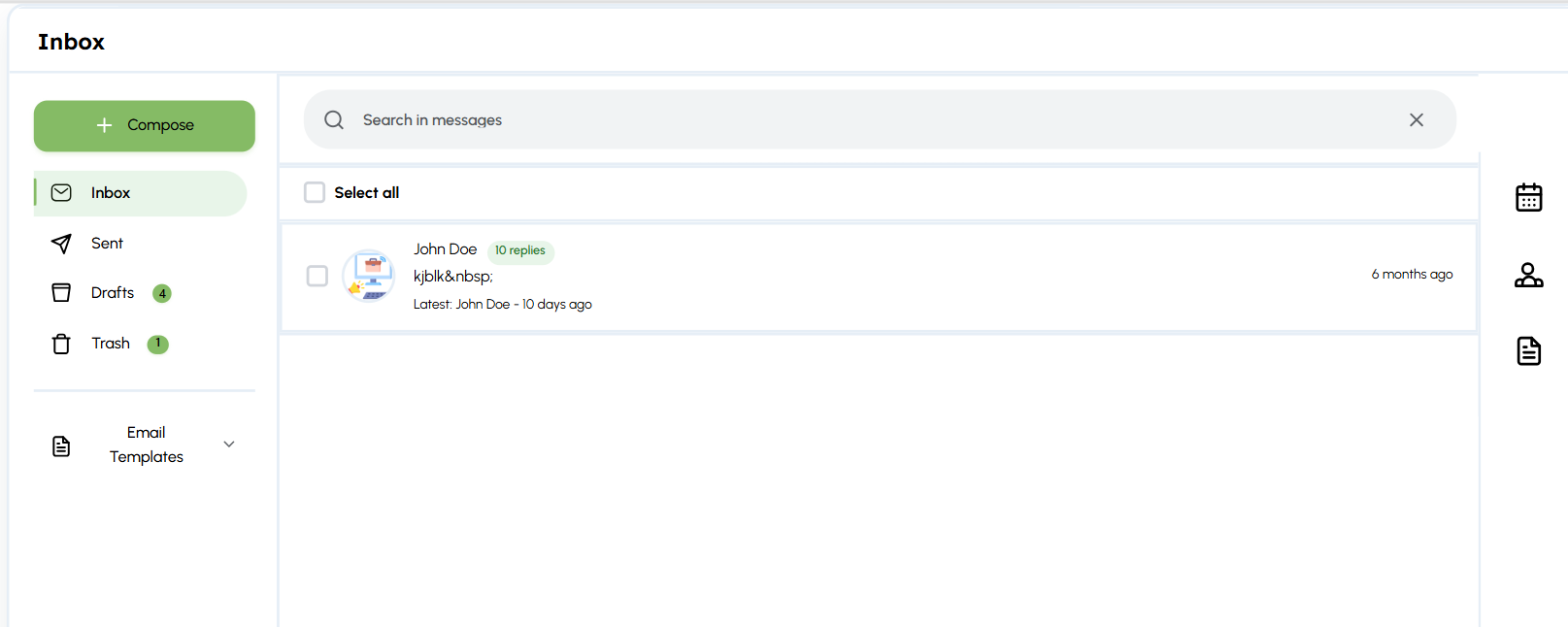Image resolution: width=1568 pixels, height=627 pixels.
Task: Open the 10 replies badge
Action: [519, 250]
